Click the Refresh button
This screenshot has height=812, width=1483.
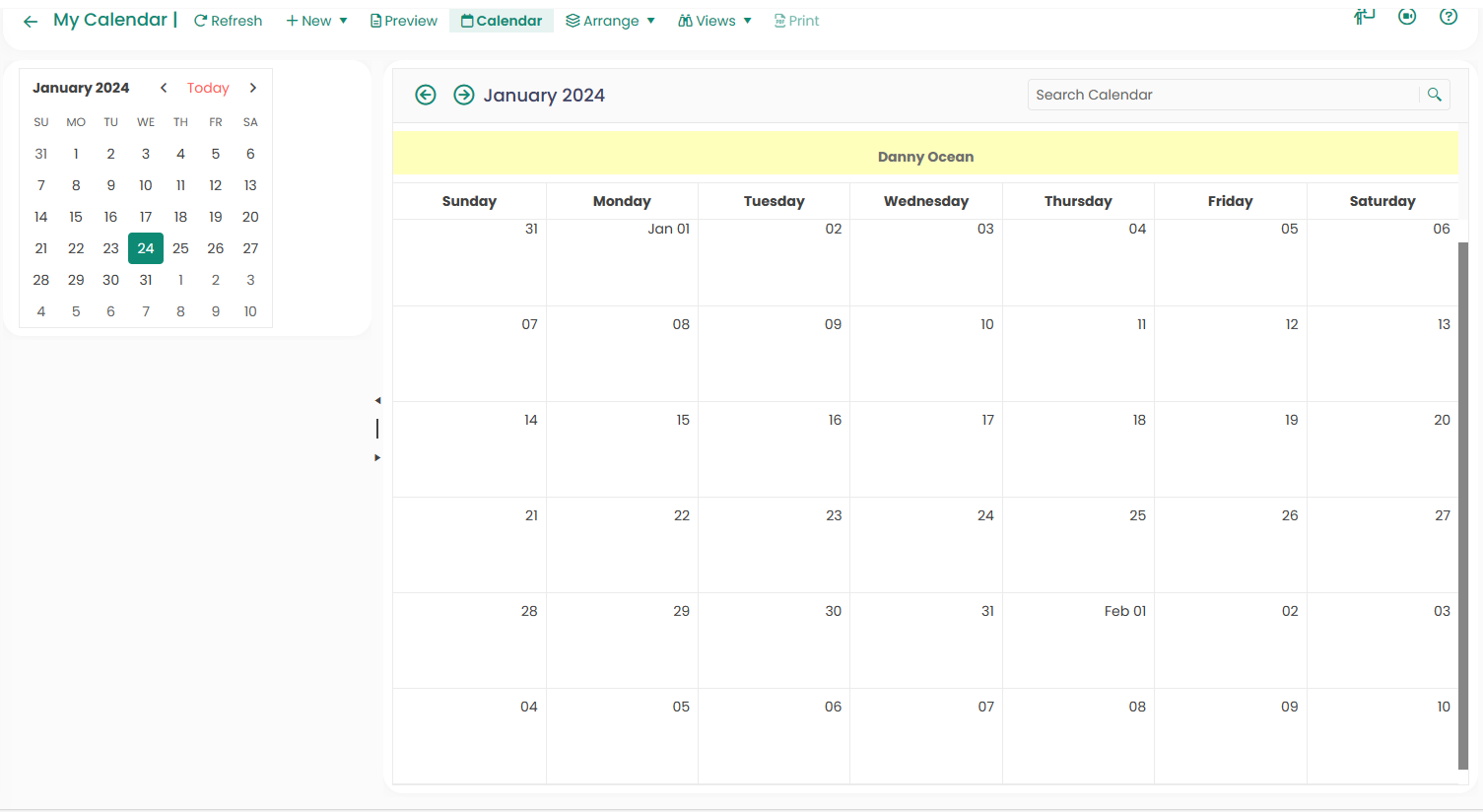(x=229, y=21)
